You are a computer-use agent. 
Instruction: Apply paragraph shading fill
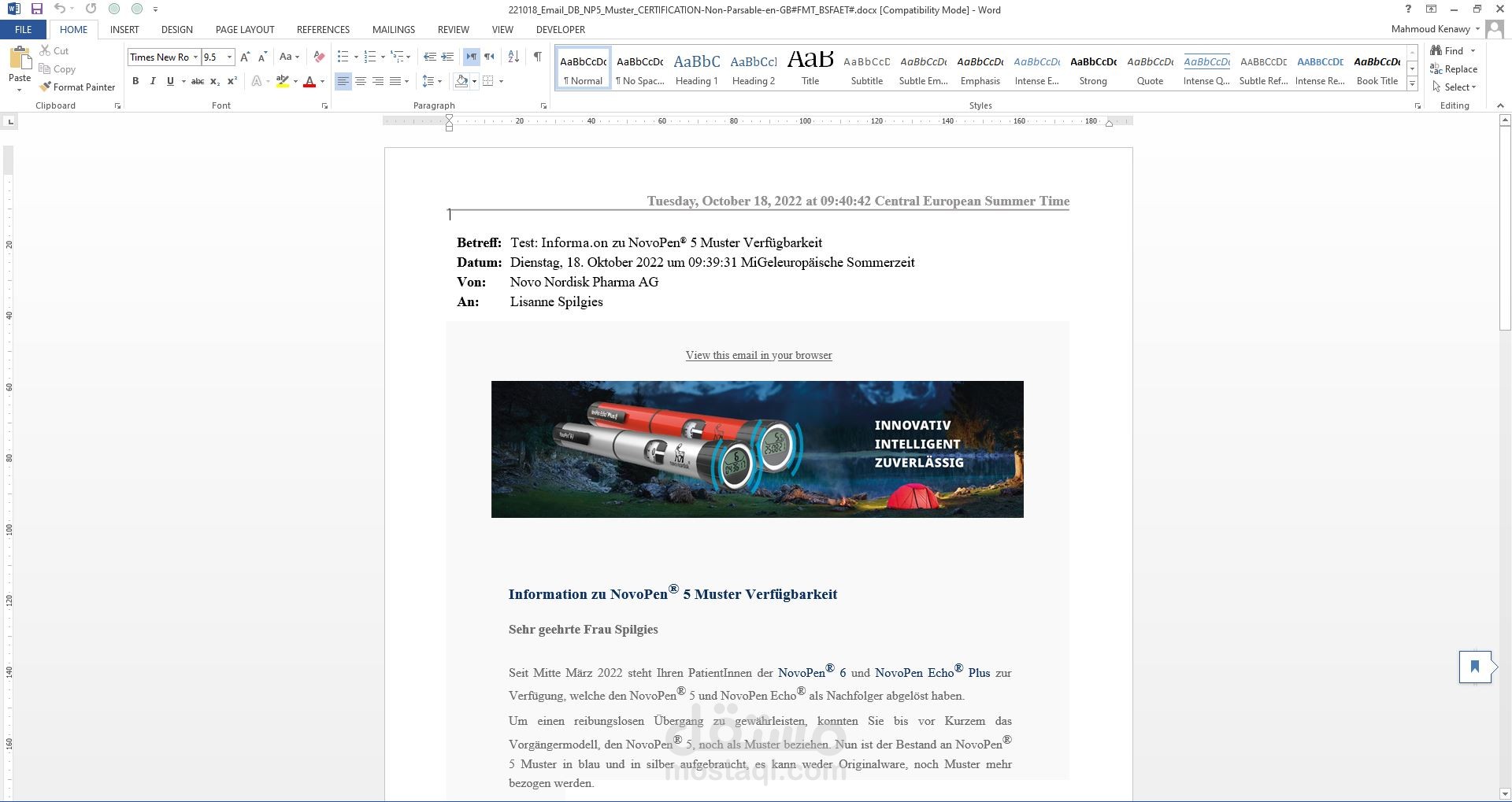[x=461, y=81]
